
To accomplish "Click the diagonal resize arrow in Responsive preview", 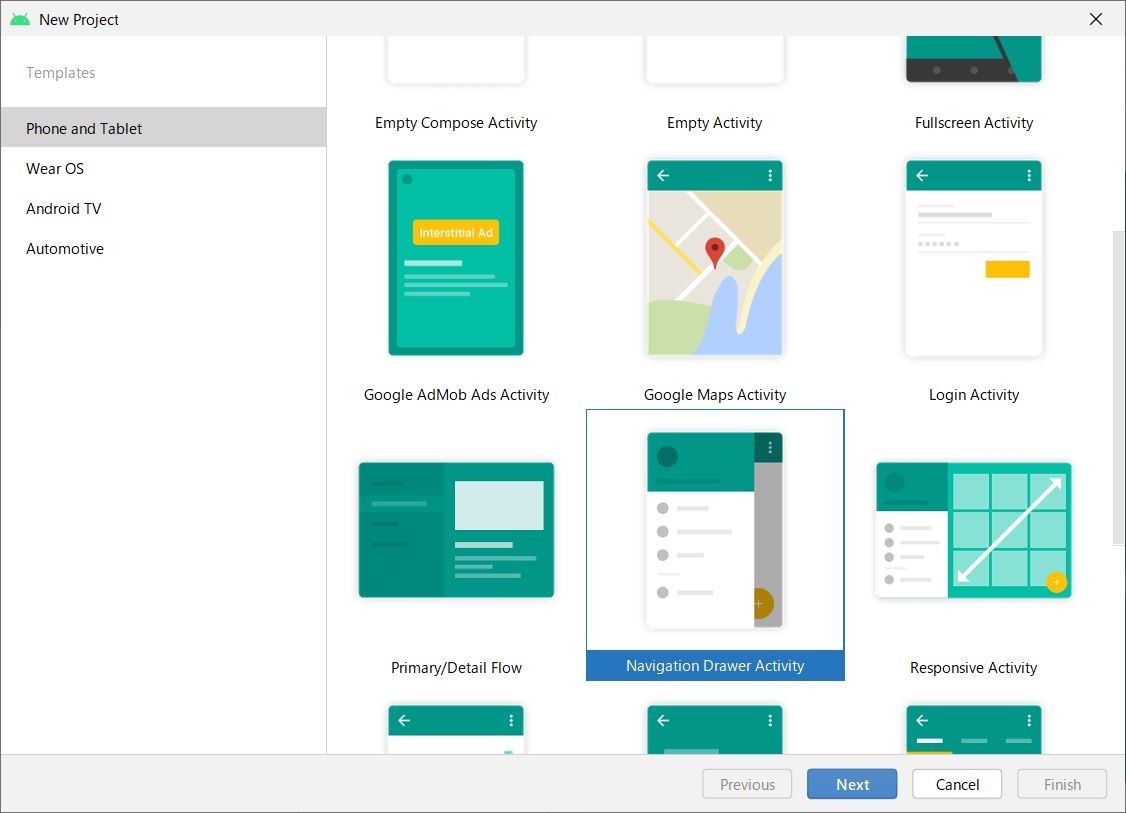I will [1009, 530].
